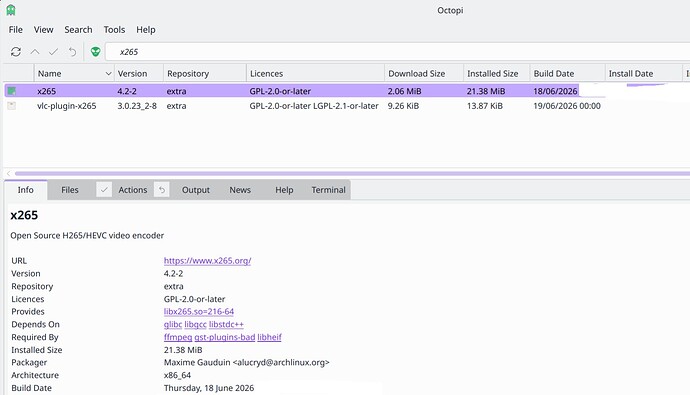Switch to the Files tab
Viewport: 690px width, 395px height.
click(x=70, y=190)
